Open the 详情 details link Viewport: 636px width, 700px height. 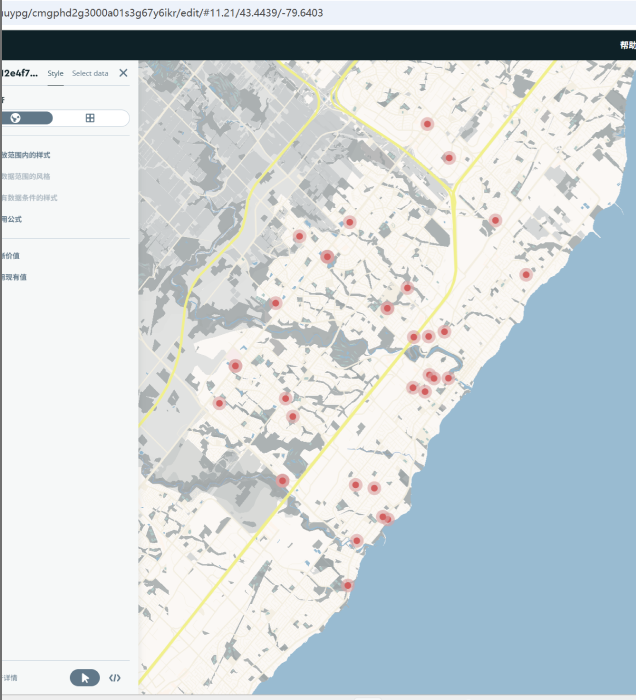(9, 678)
